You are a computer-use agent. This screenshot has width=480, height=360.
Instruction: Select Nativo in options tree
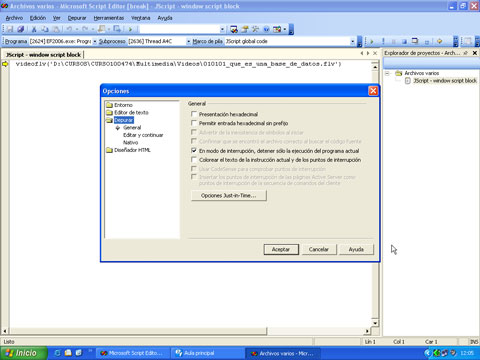(x=131, y=142)
